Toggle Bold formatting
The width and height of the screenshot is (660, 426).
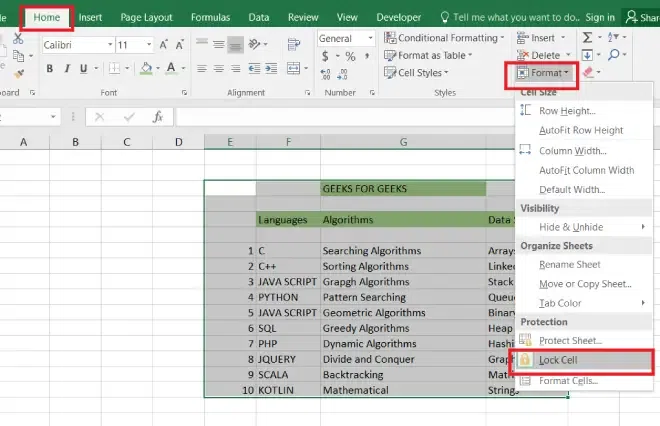[x=50, y=68]
